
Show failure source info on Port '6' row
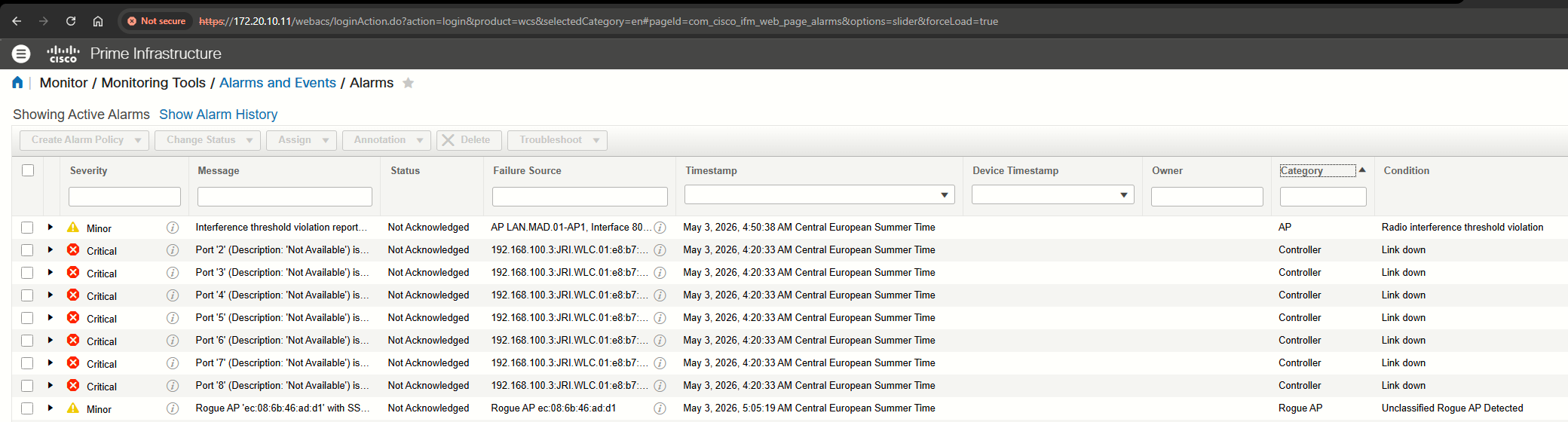pyautogui.click(x=660, y=341)
